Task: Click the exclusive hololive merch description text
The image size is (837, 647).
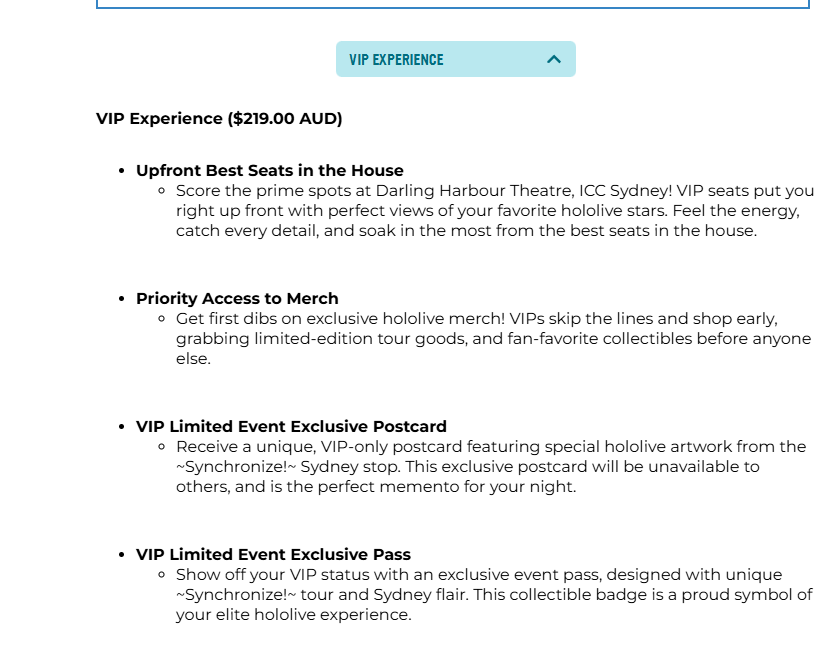Action: tap(493, 338)
